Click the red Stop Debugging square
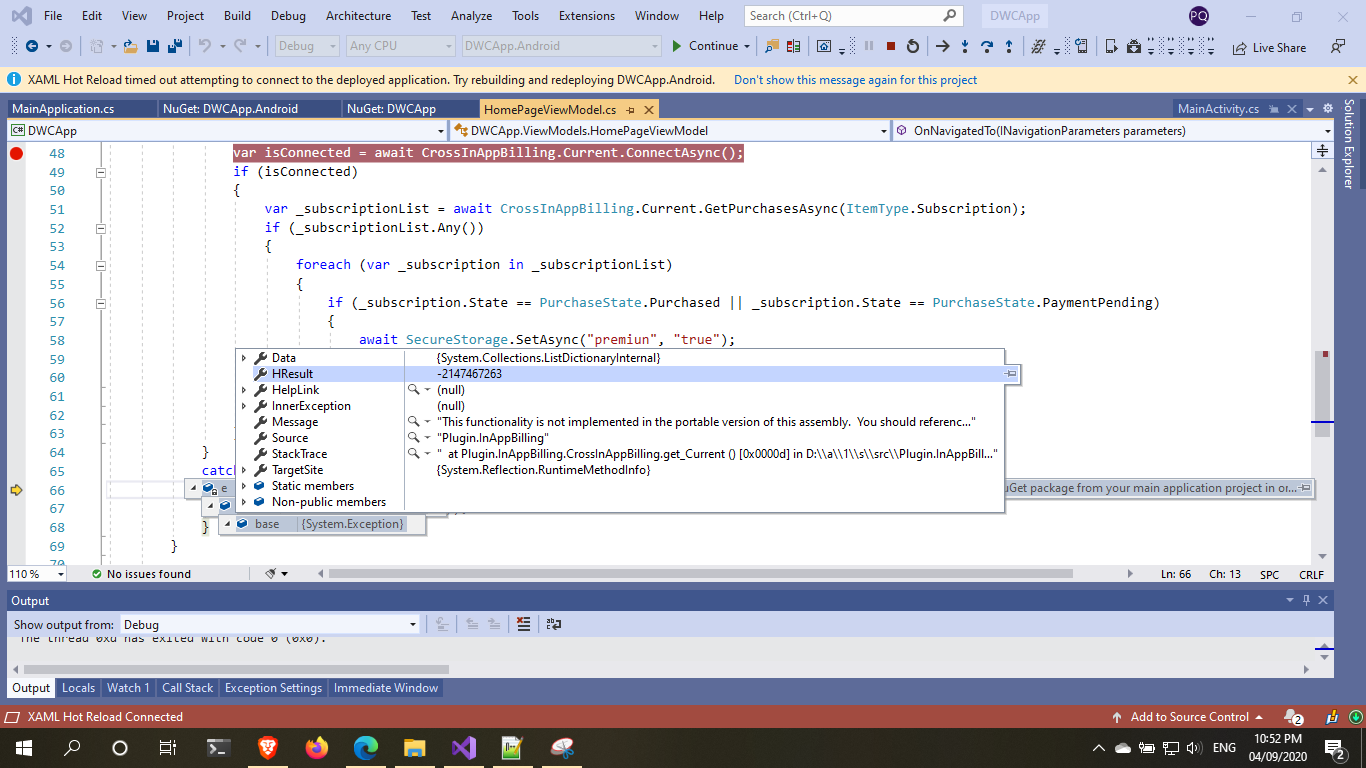Screen dimensions: 1366x768 (890, 46)
